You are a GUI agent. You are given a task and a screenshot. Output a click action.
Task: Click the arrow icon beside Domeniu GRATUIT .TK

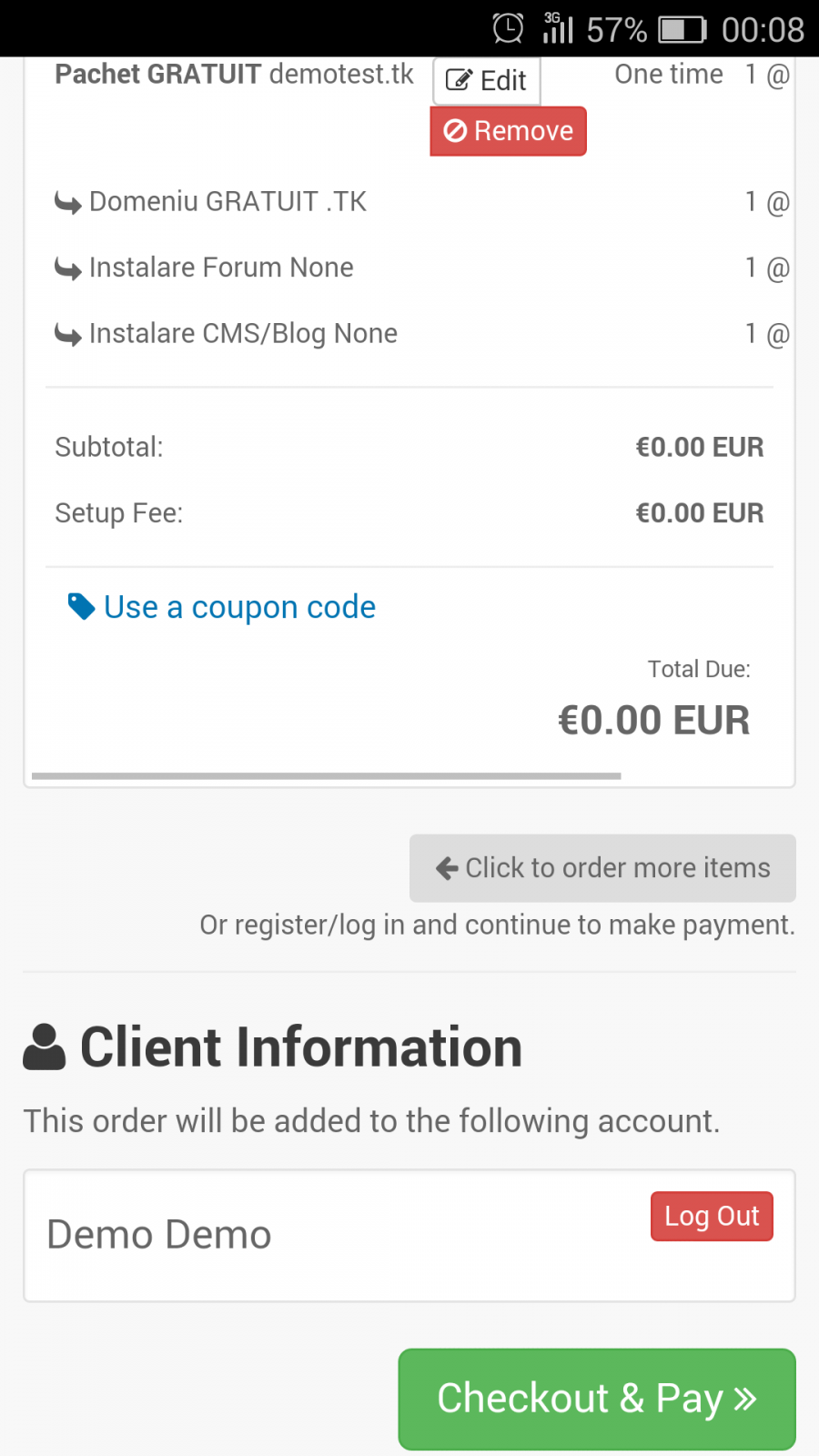(x=68, y=202)
